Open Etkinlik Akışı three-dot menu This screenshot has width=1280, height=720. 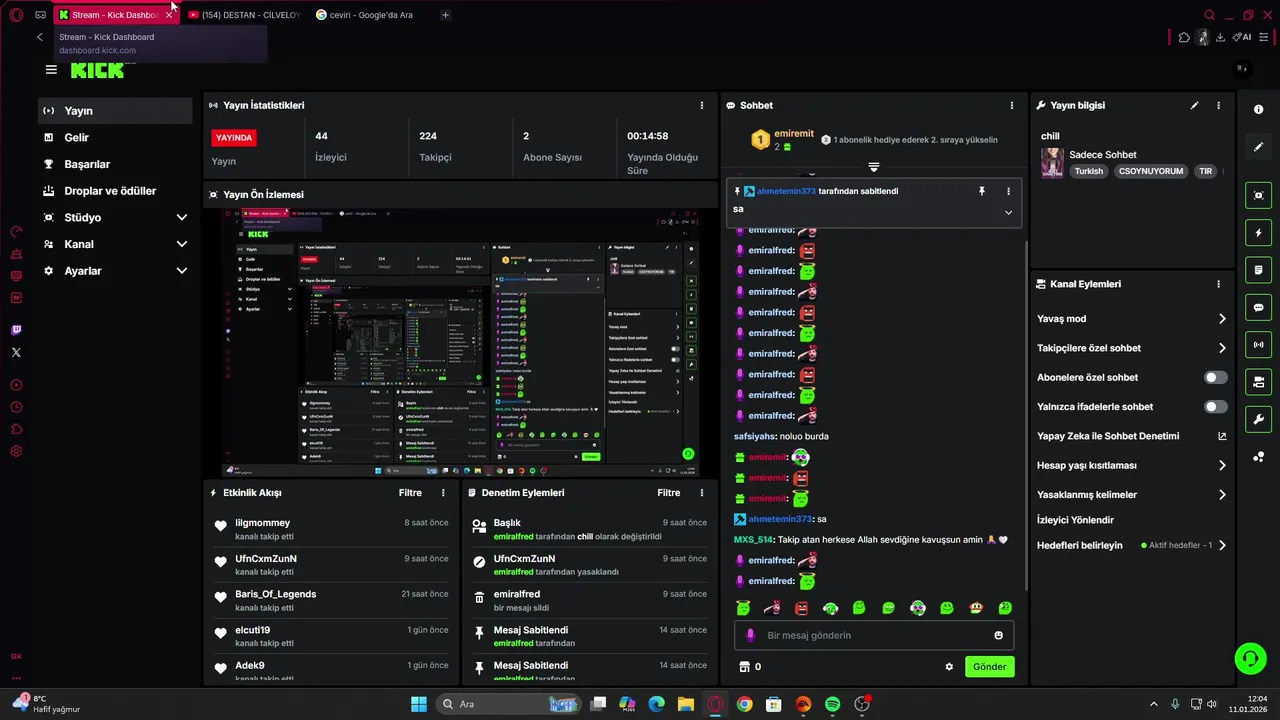point(443,493)
